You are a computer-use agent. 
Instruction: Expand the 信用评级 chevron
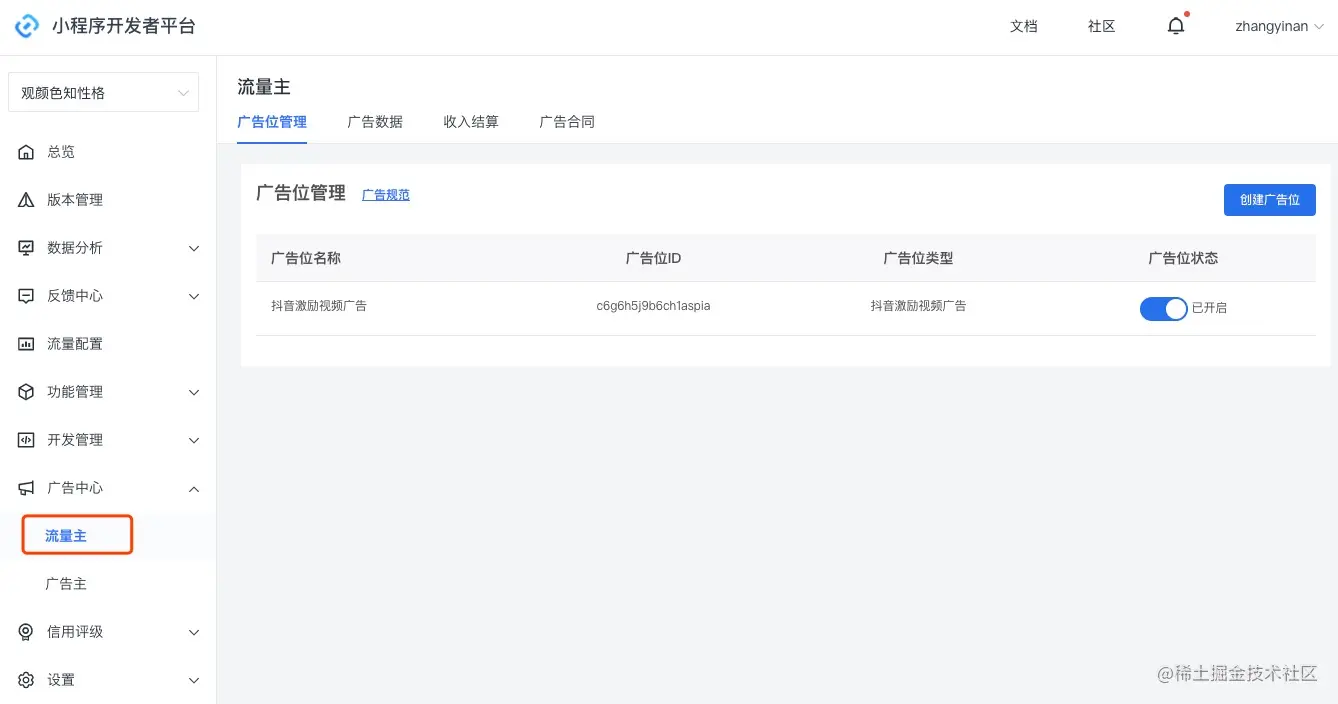pos(194,632)
